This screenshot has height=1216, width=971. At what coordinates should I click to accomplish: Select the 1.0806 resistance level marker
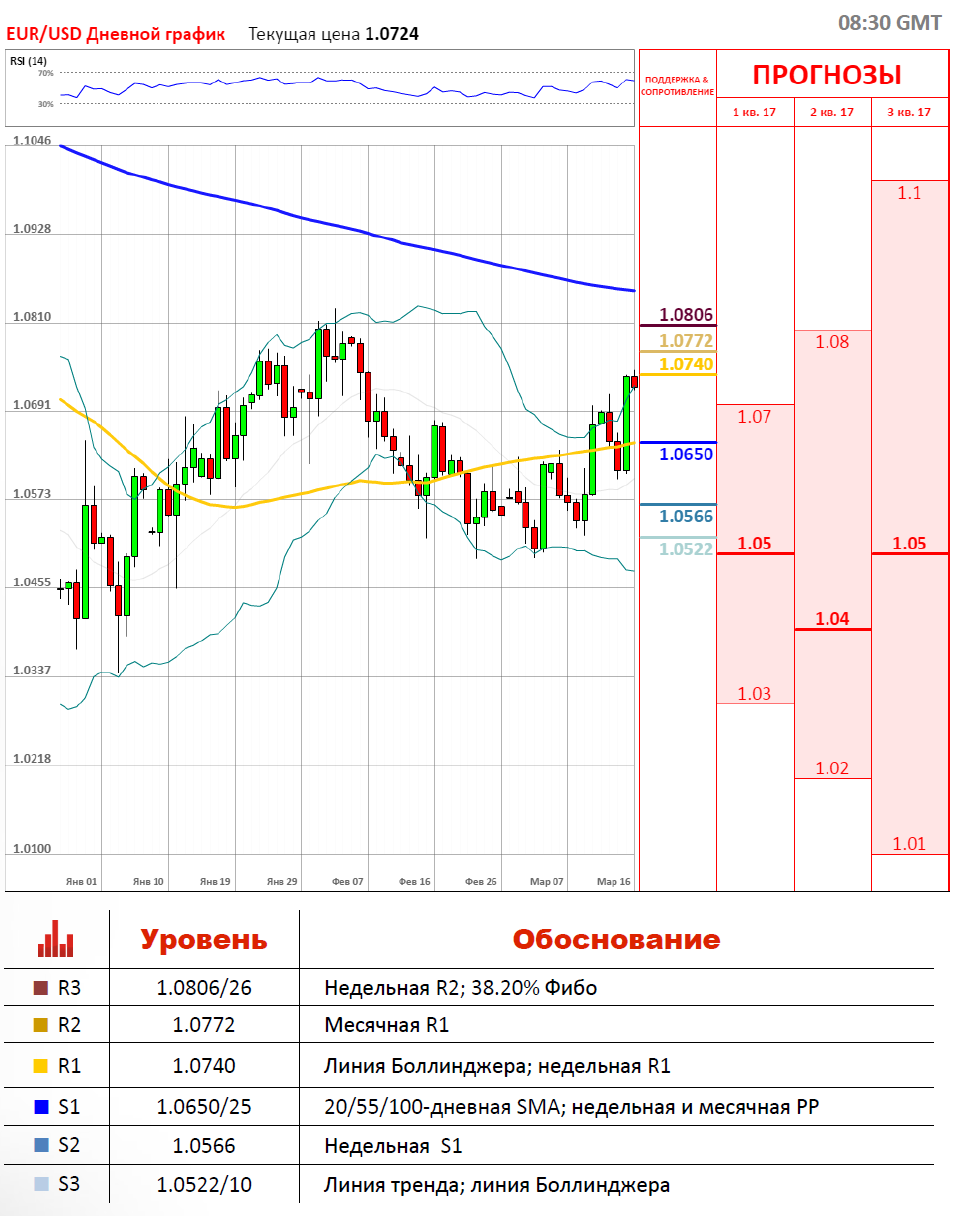pos(686,315)
